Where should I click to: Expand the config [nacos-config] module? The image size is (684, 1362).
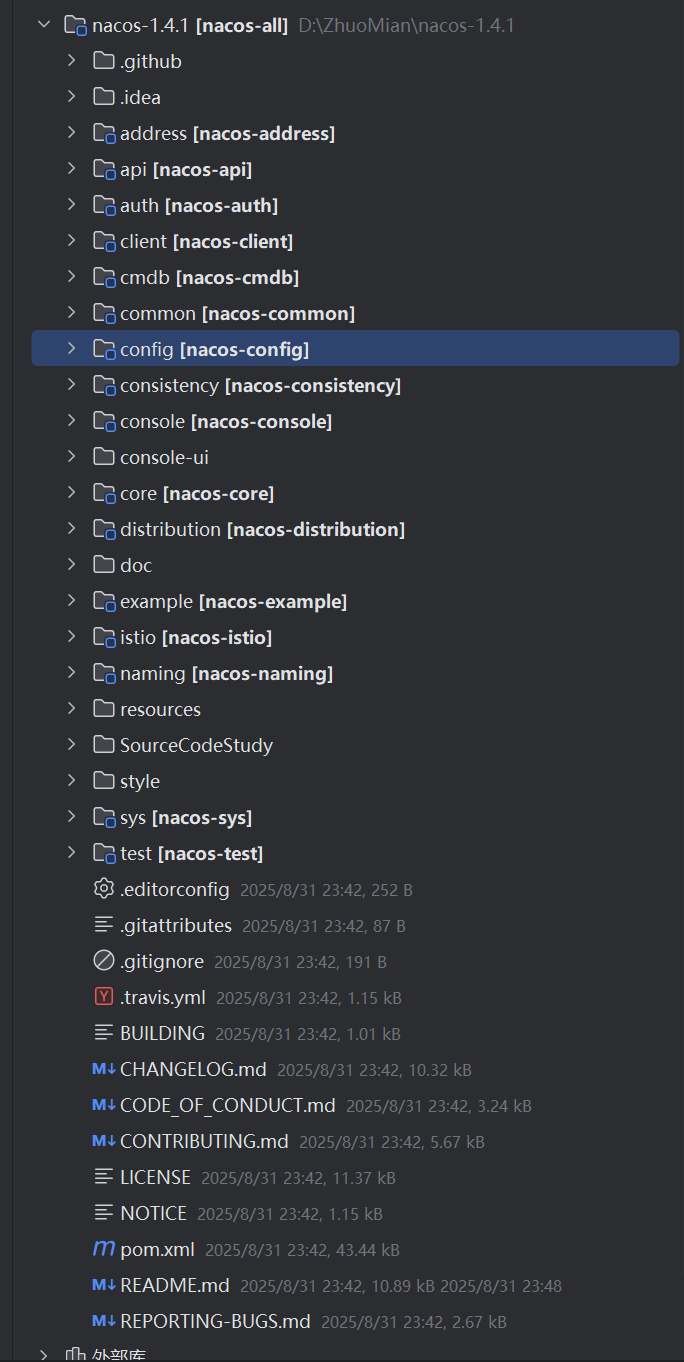coord(71,349)
